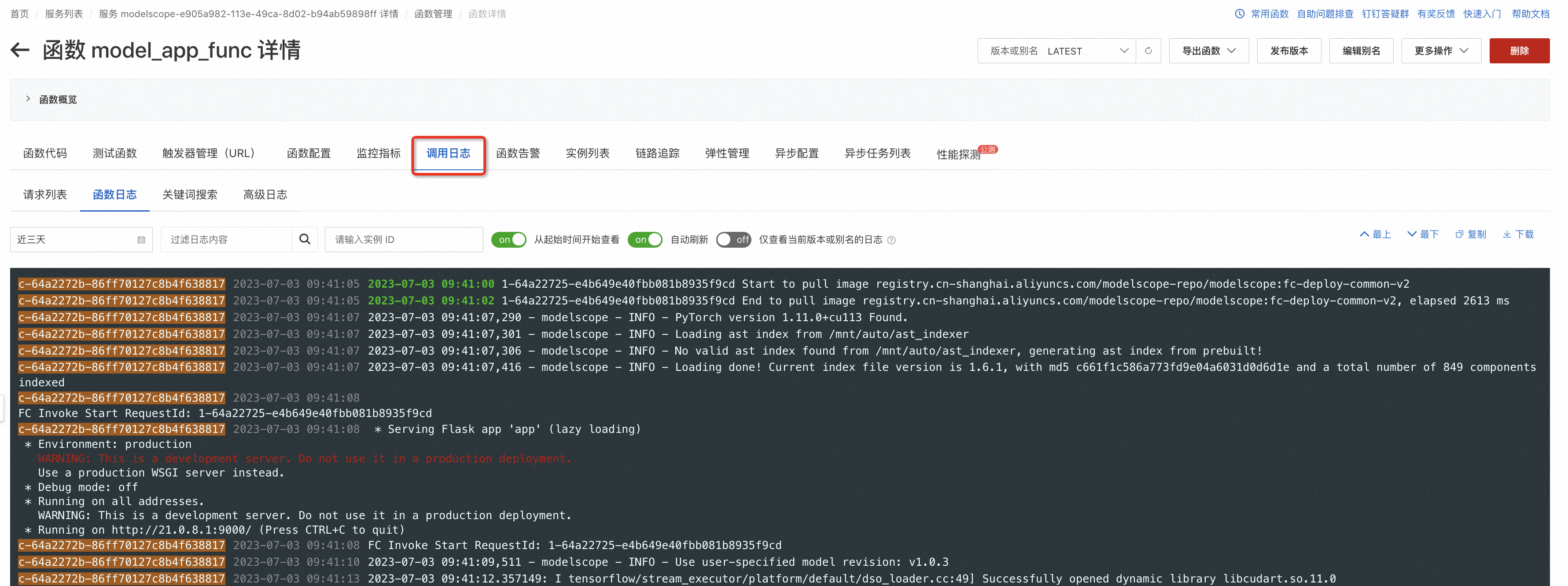The width and height of the screenshot is (1568, 586).
Task: Open the calendar icon in date range field
Action: 141,240
